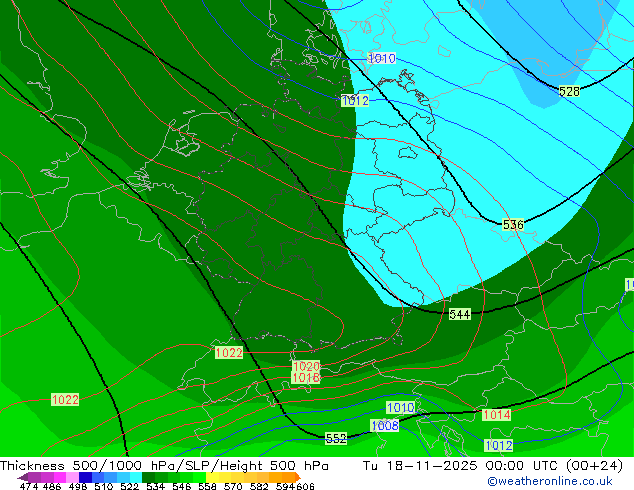Click the orange right arrow of the legend

pyautogui.click(x=298, y=477)
